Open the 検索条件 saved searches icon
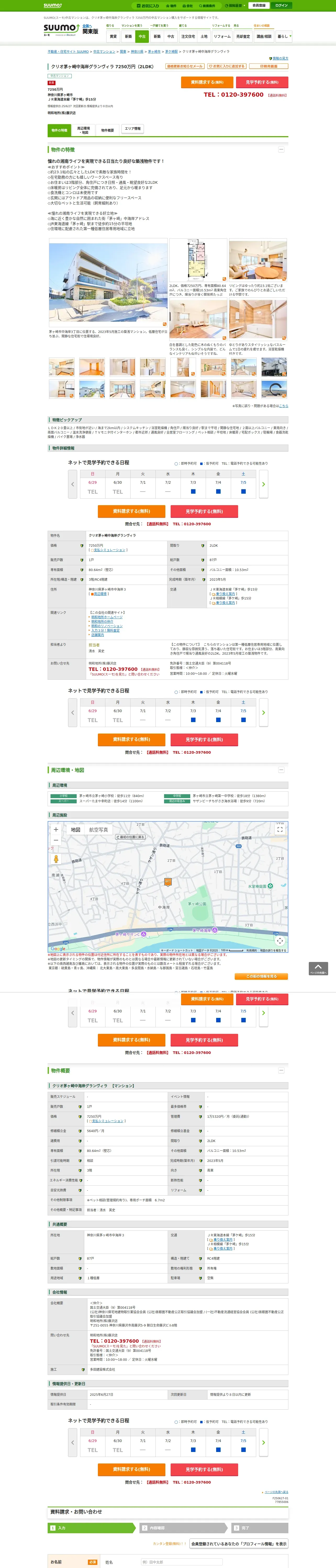 pyautogui.click(x=207, y=5)
